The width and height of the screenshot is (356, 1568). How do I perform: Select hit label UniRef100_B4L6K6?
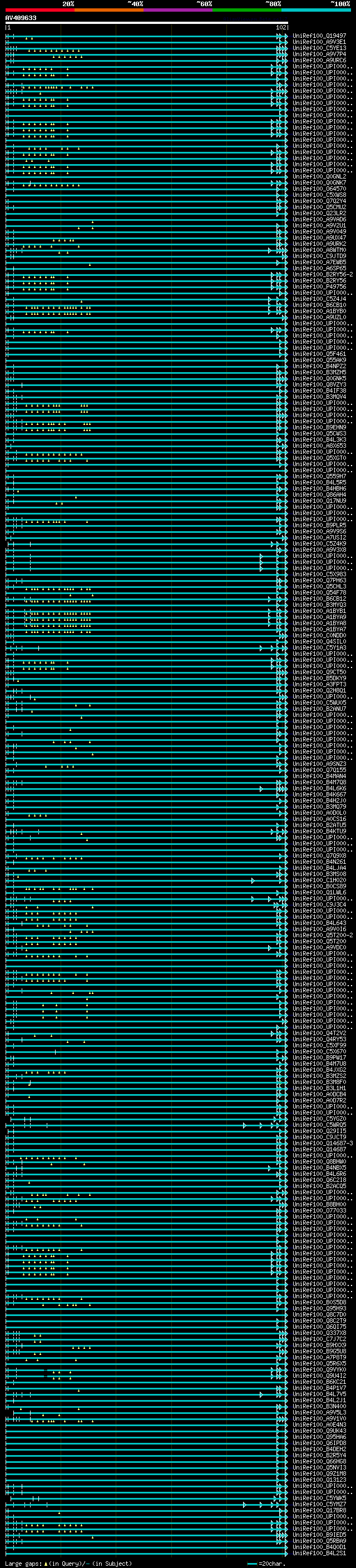319,788
